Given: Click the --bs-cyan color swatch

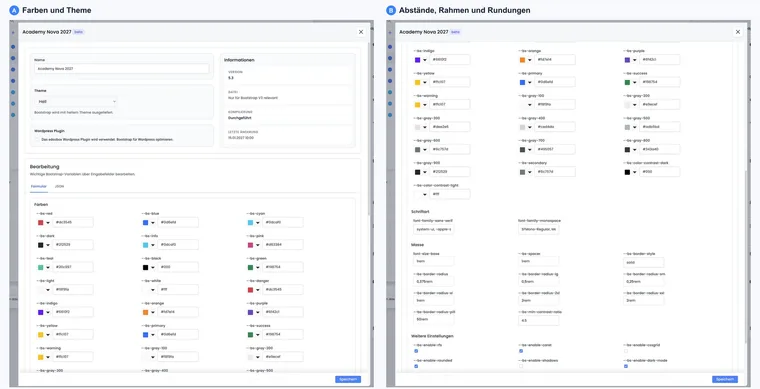Looking at the screenshot, I should pos(251,222).
